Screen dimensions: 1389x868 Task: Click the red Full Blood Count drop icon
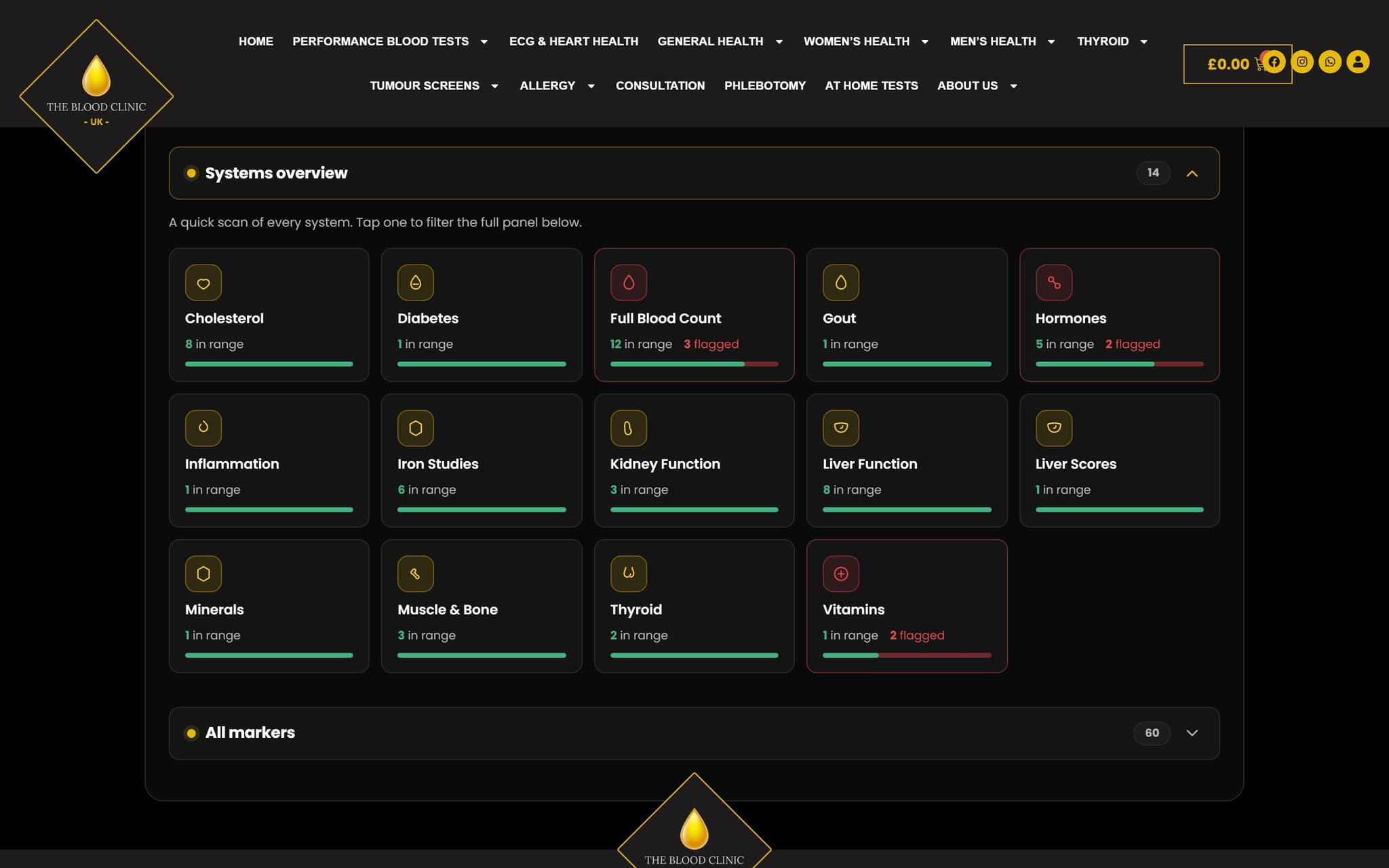pyautogui.click(x=629, y=283)
